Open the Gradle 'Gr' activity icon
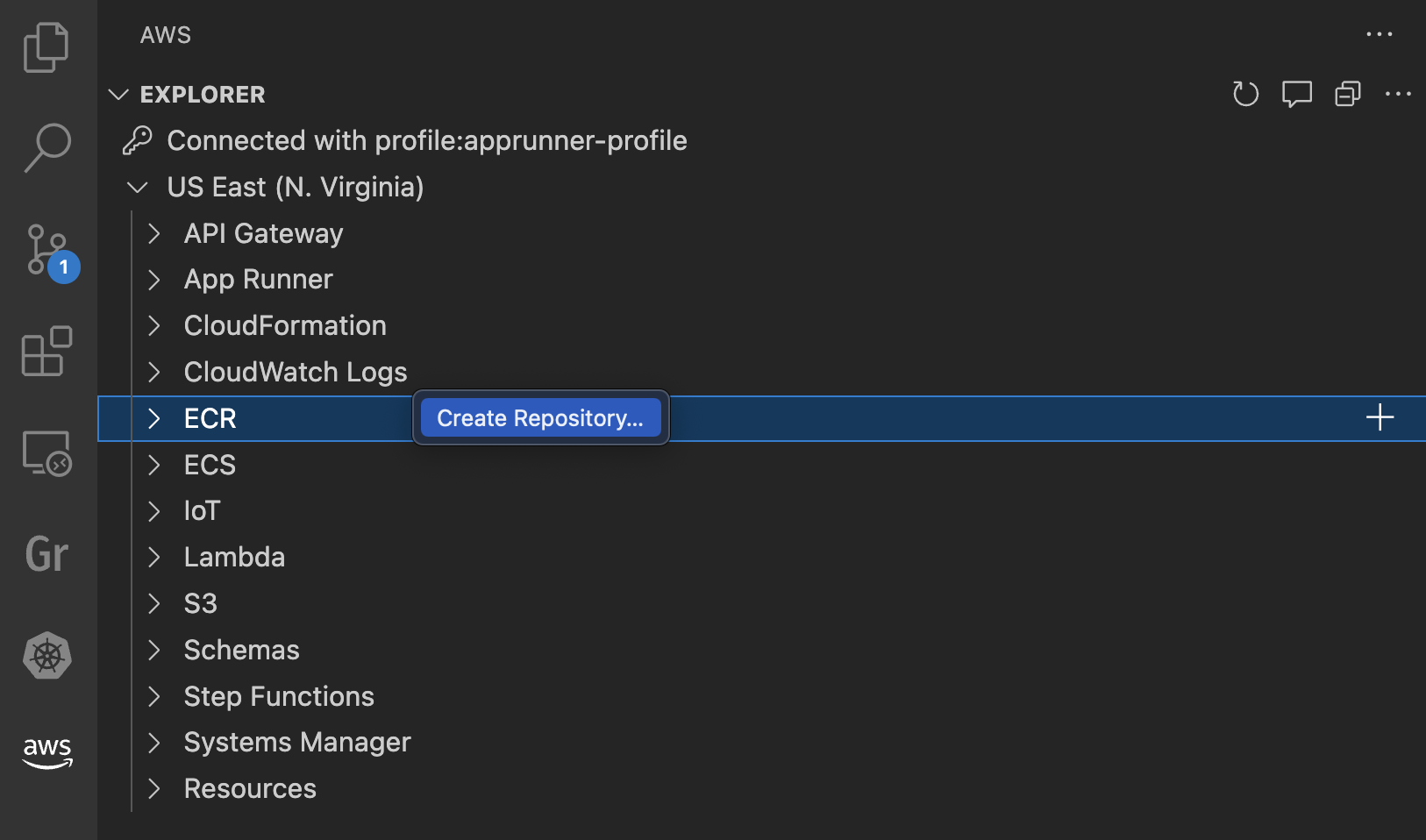1426x840 pixels. (46, 554)
